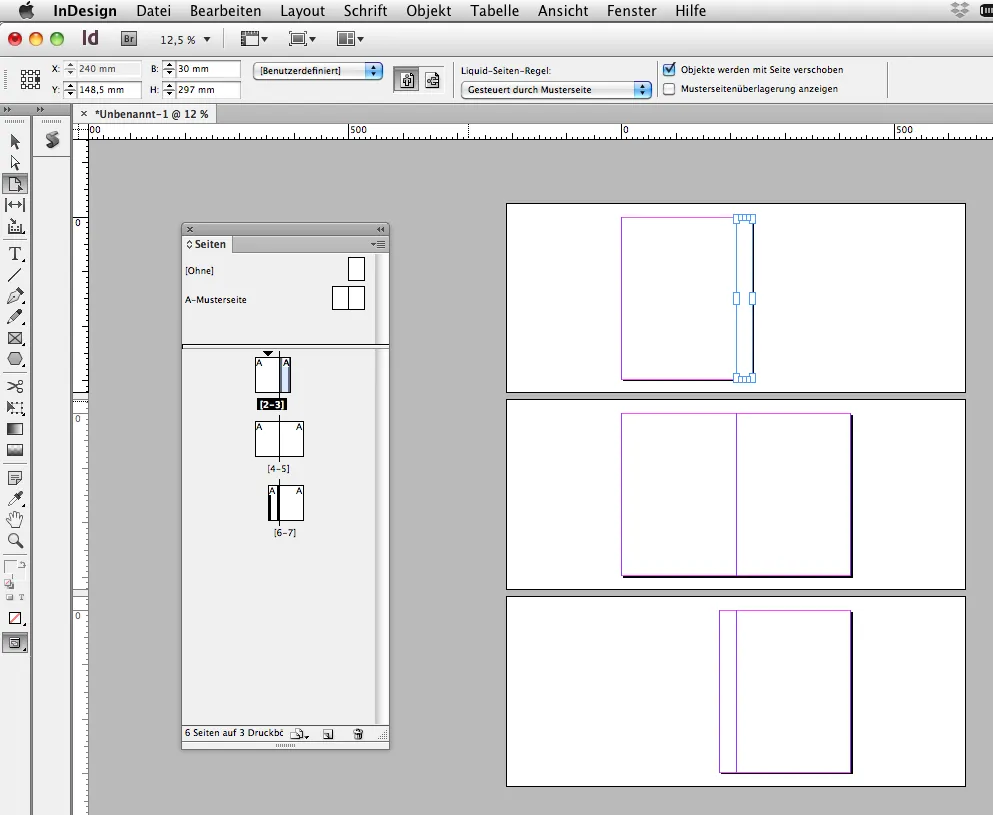Apply None color swatch in the toolbar
This screenshot has height=815, width=993.
coord(15,618)
